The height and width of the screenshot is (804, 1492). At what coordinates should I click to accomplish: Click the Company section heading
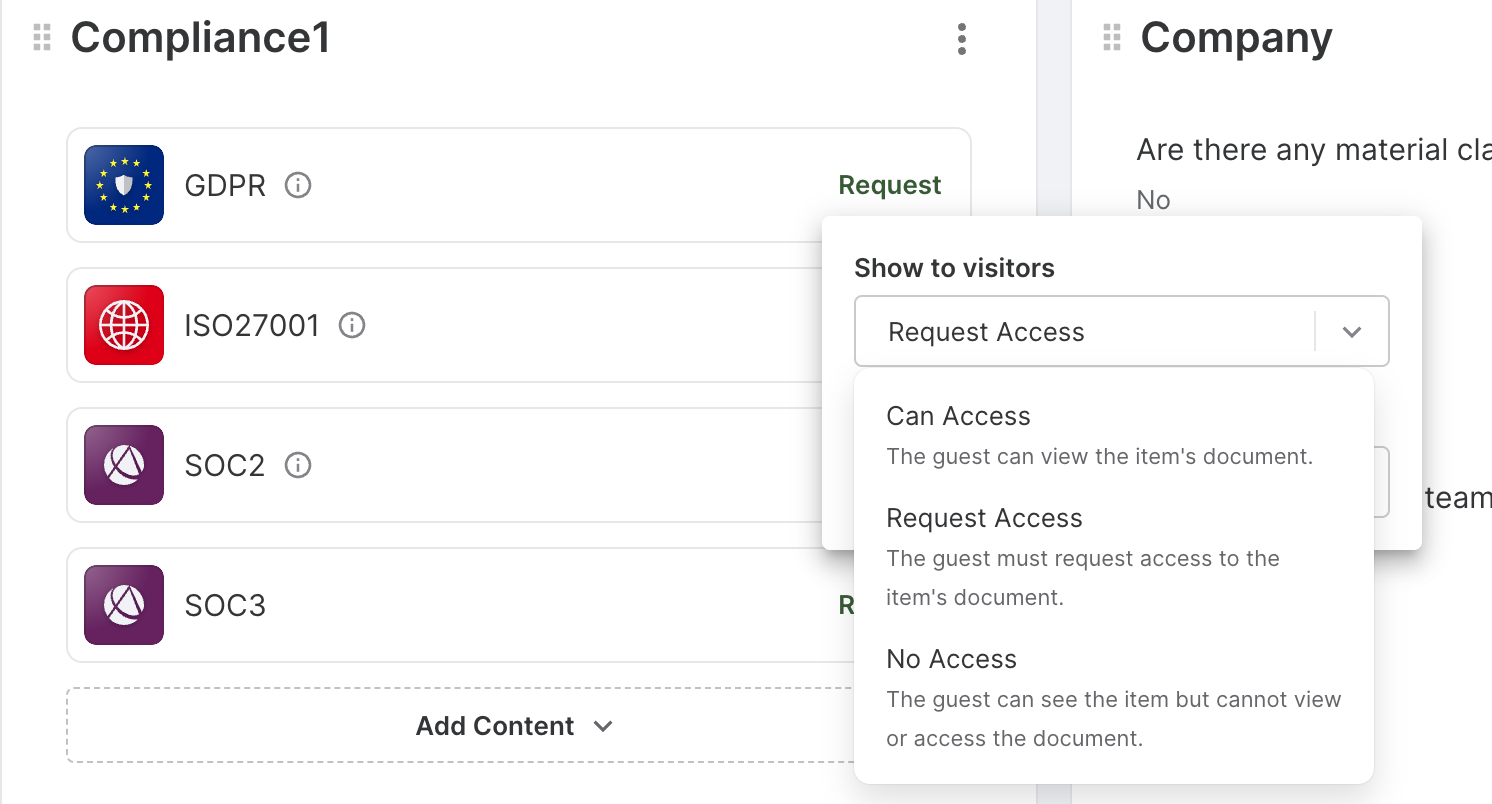(1236, 38)
